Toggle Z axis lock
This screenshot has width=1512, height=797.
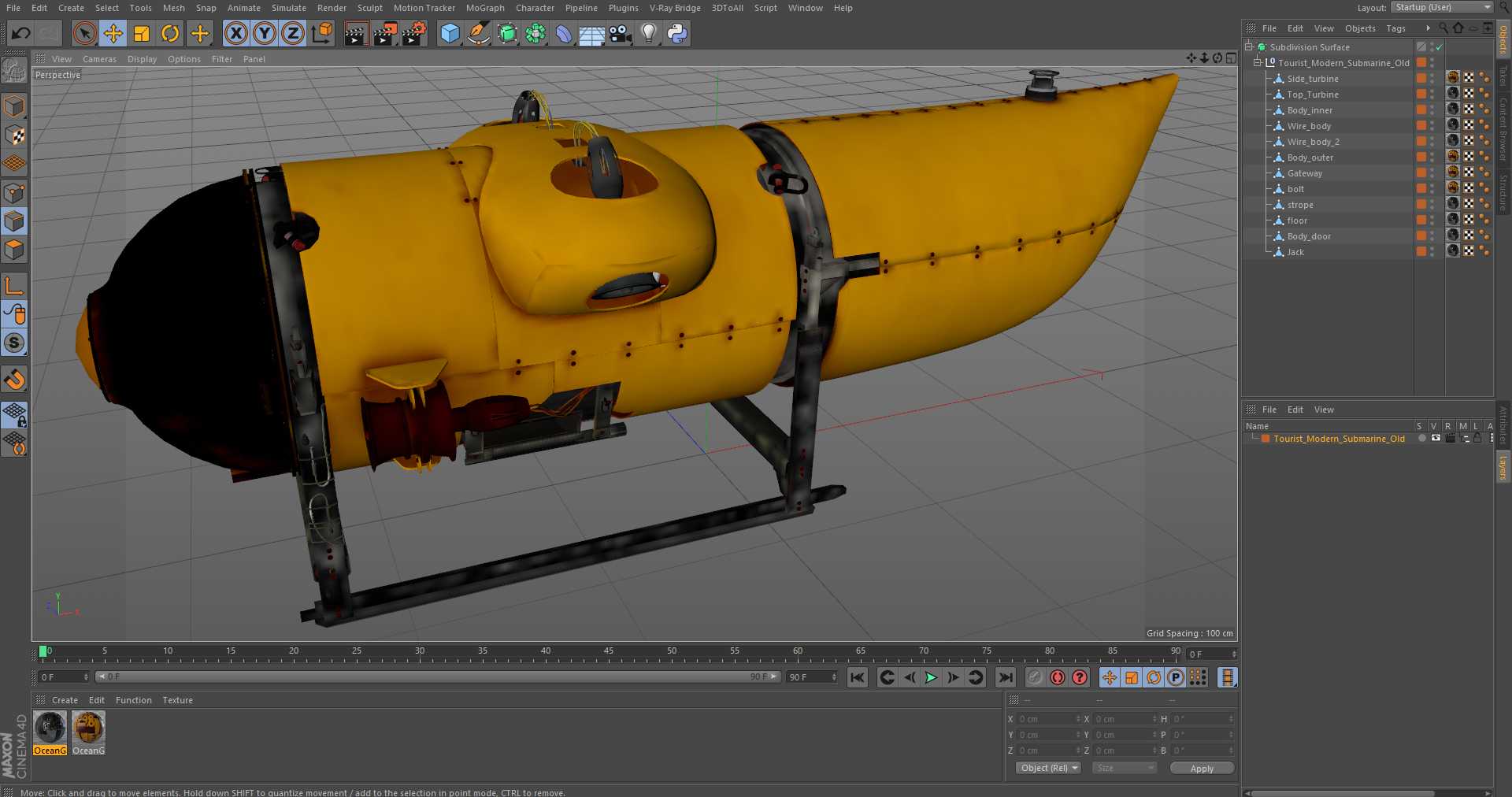pyautogui.click(x=293, y=33)
